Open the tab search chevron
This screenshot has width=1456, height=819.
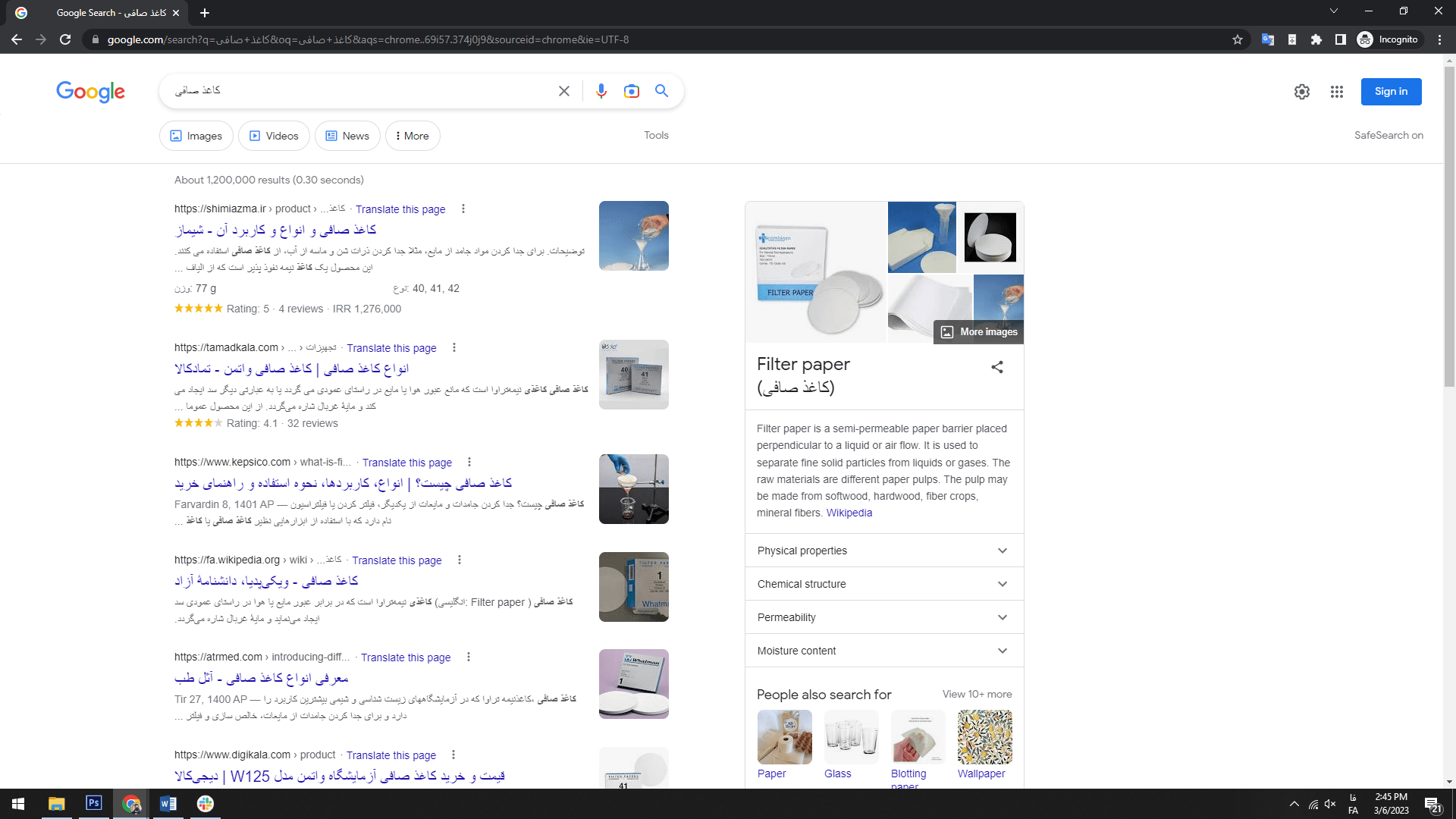(x=1334, y=11)
